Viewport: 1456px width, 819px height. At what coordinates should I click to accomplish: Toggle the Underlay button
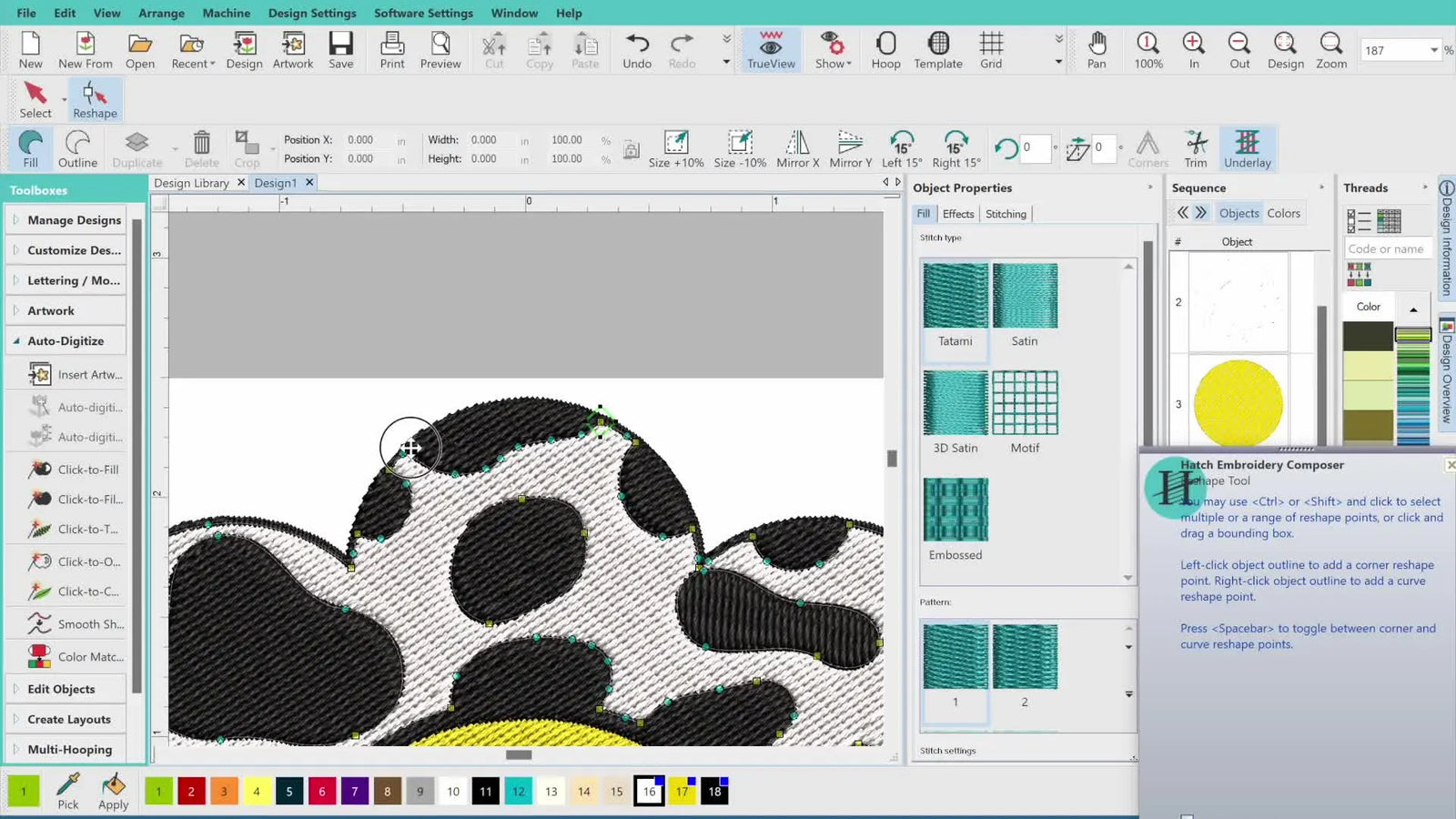1247,148
